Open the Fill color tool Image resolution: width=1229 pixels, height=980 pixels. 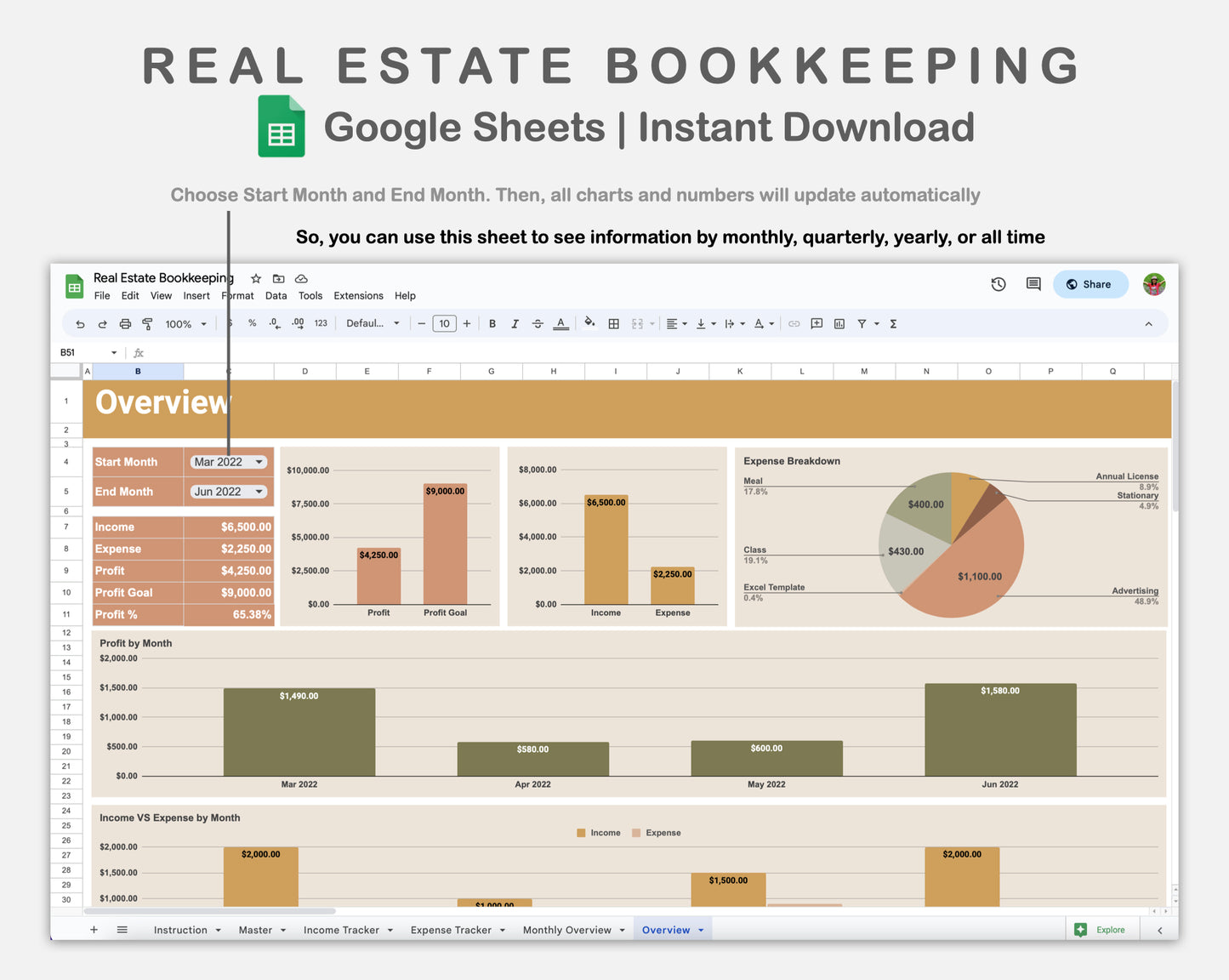click(590, 323)
